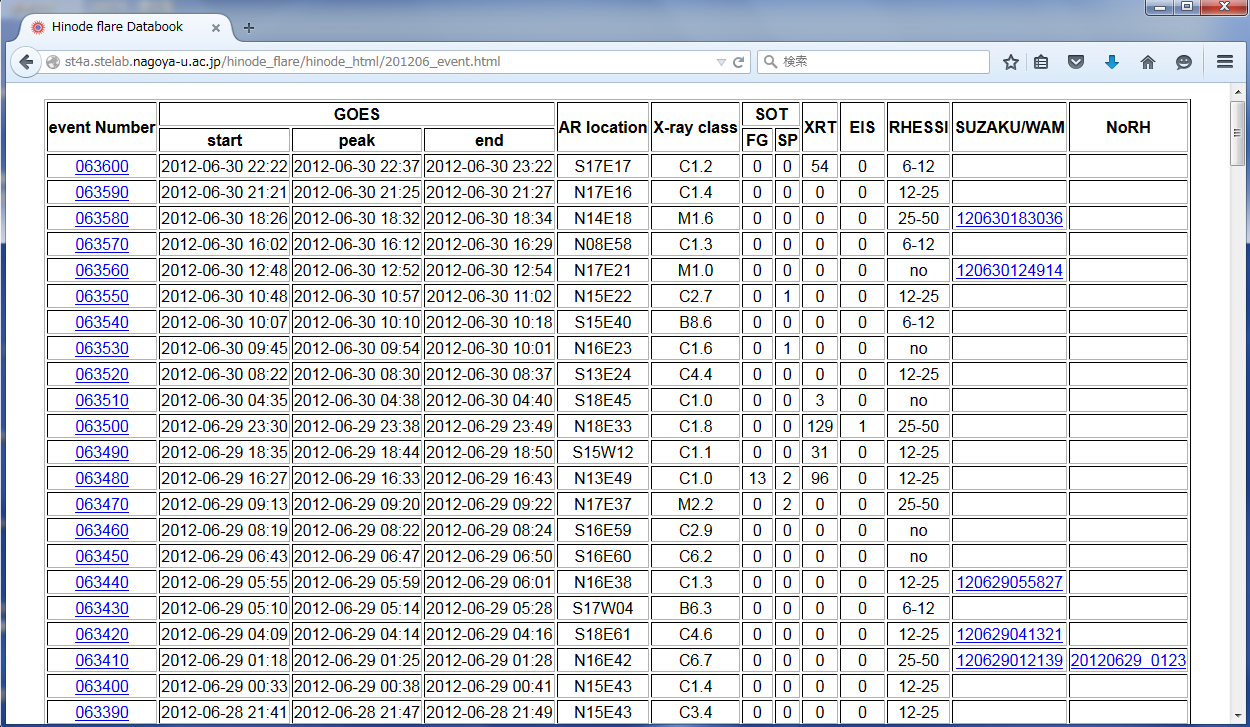Open event number 063470 link
Viewport: 1250px width, 727px height.
point(102,504)
